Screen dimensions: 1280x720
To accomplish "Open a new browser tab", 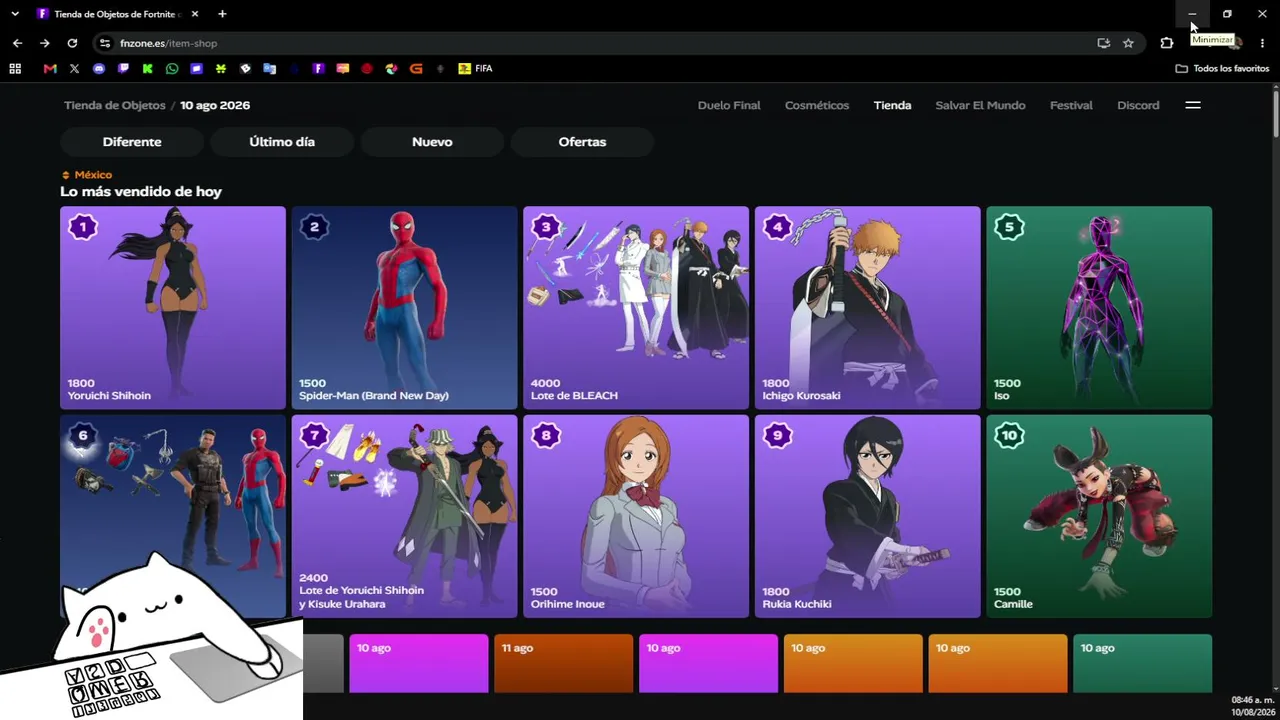I will coord(222,14).
